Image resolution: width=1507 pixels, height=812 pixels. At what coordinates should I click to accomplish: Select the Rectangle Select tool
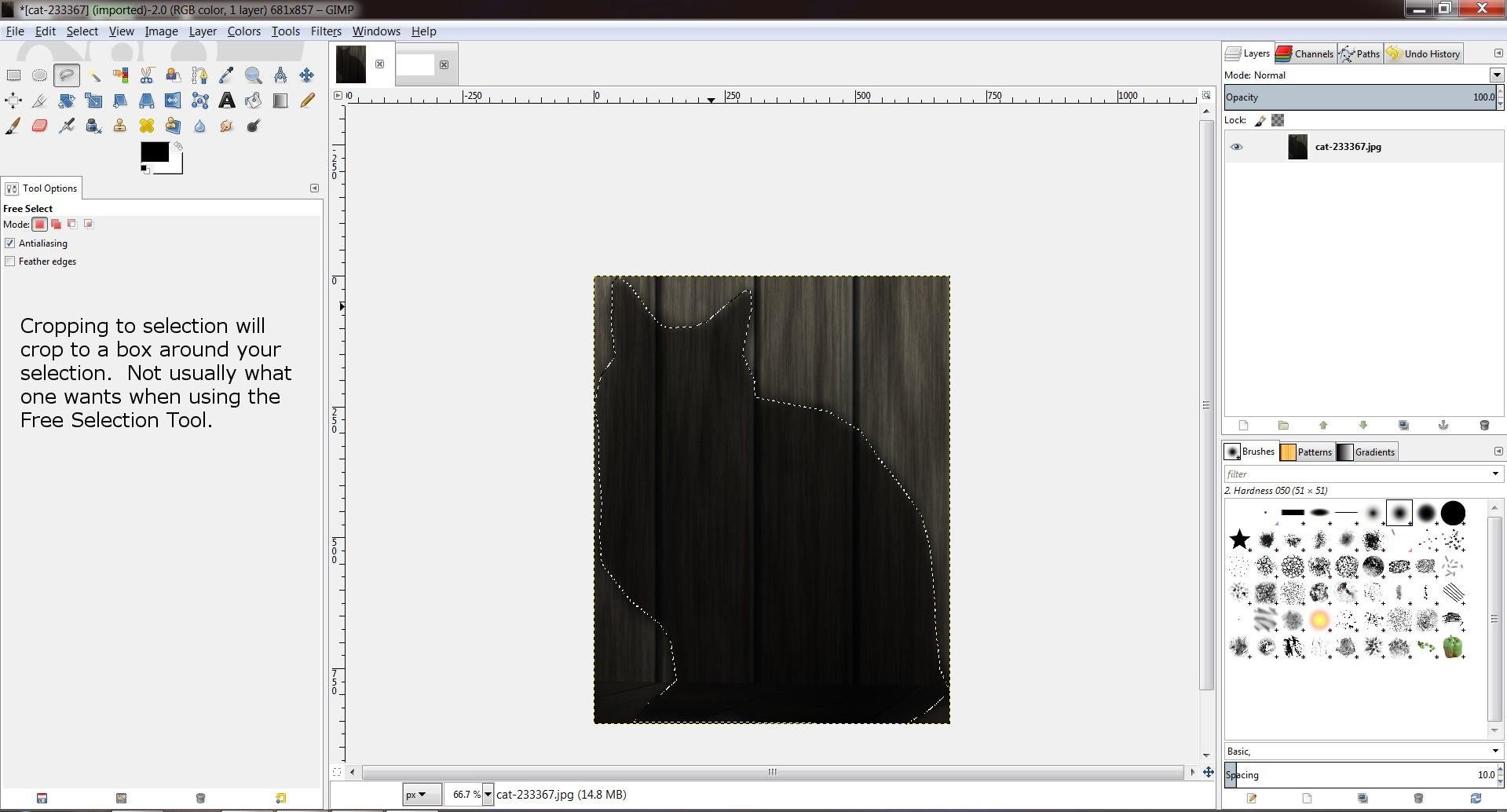13,75
